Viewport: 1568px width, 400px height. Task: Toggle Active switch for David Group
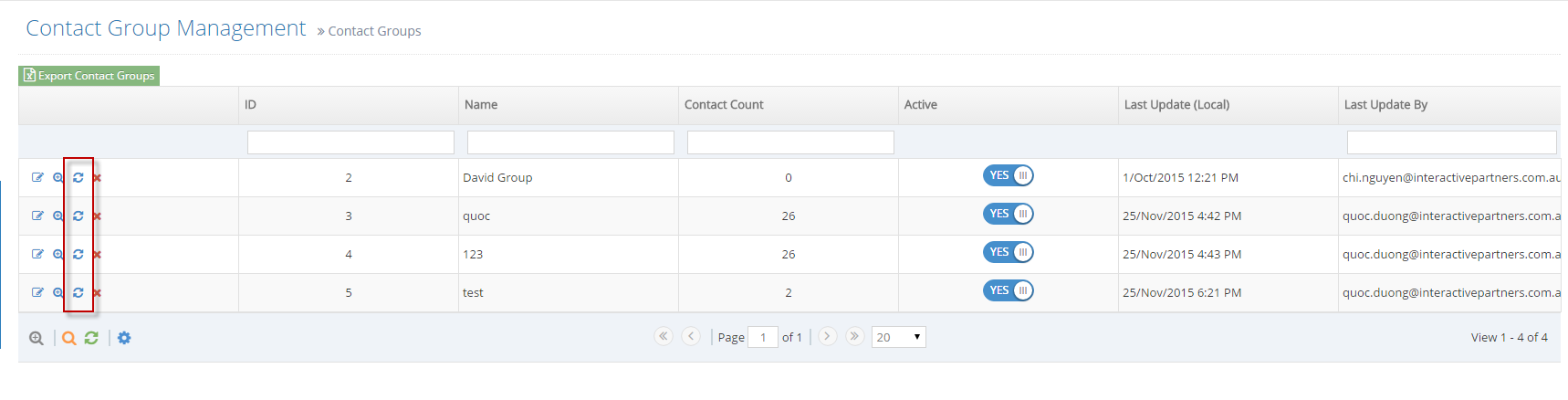click(x=1008, y=175)
